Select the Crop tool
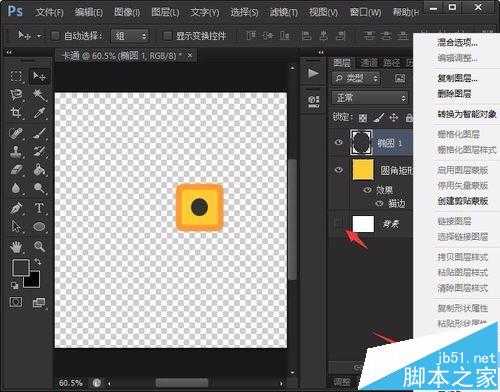 click(16, 113)
